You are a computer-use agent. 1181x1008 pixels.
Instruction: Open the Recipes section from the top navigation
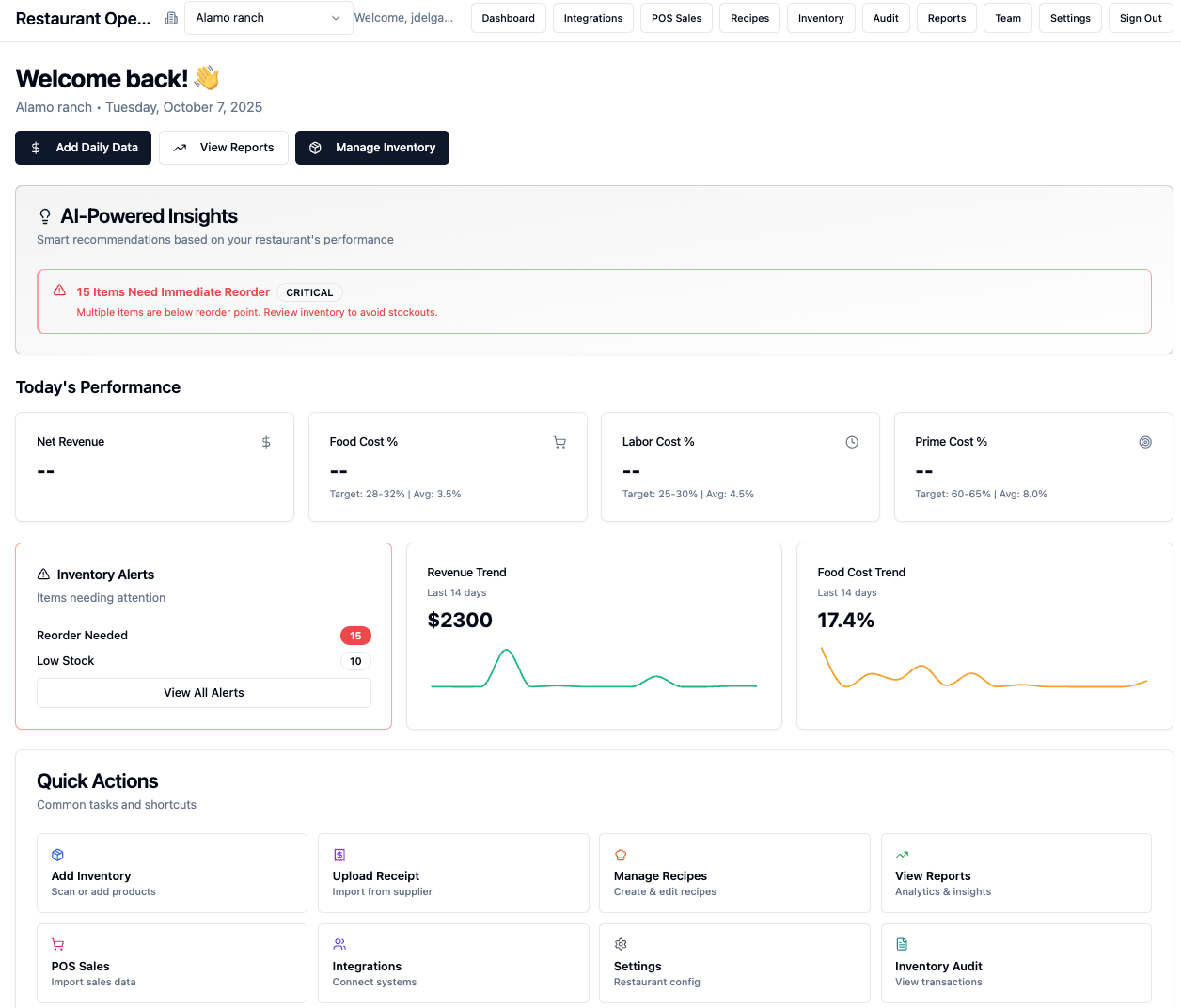(x=749, y=18)
